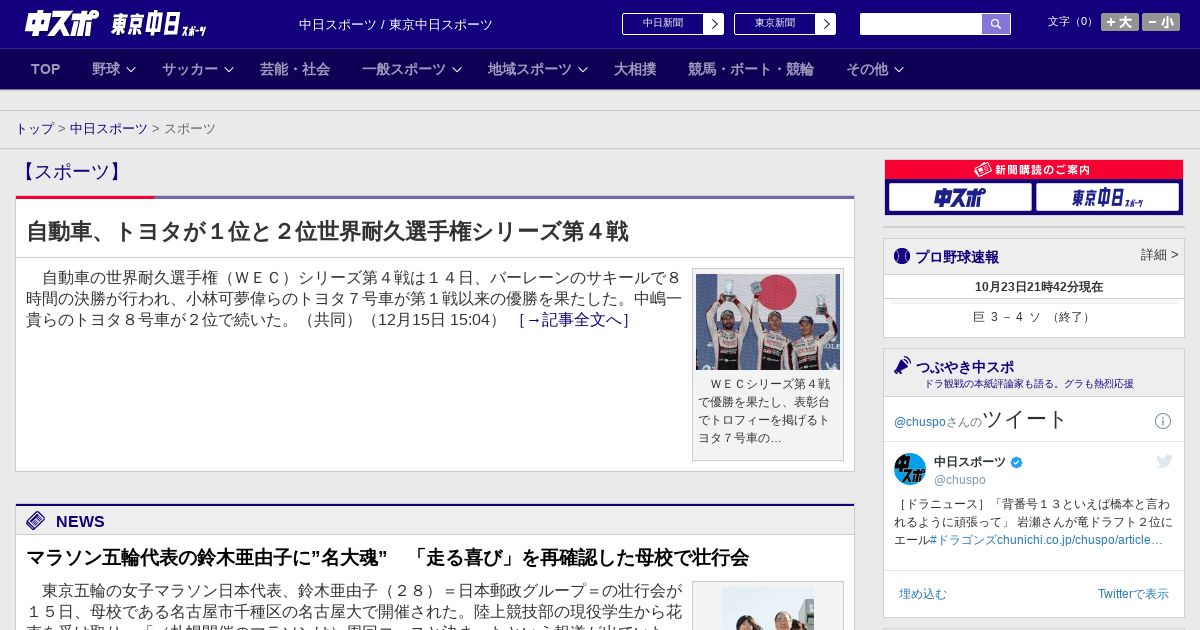Open the 鈴木亜由子 marathon headline

(x=388, y=557)
